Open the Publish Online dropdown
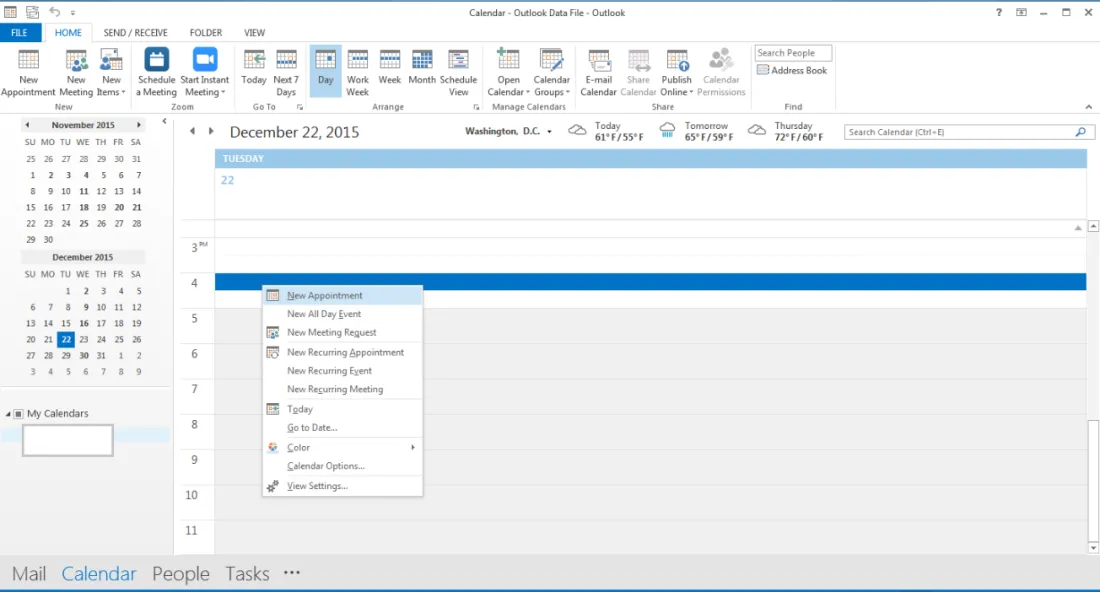The height and width of the screenshot is (592, 1100). coord(676,72)
